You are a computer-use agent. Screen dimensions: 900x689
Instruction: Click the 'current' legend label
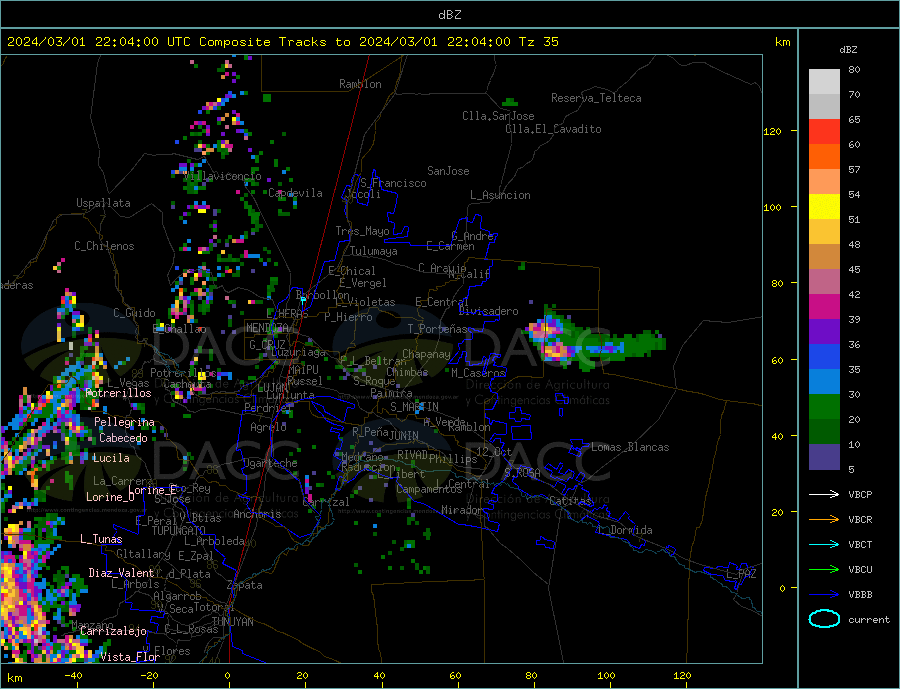(869, 620)
